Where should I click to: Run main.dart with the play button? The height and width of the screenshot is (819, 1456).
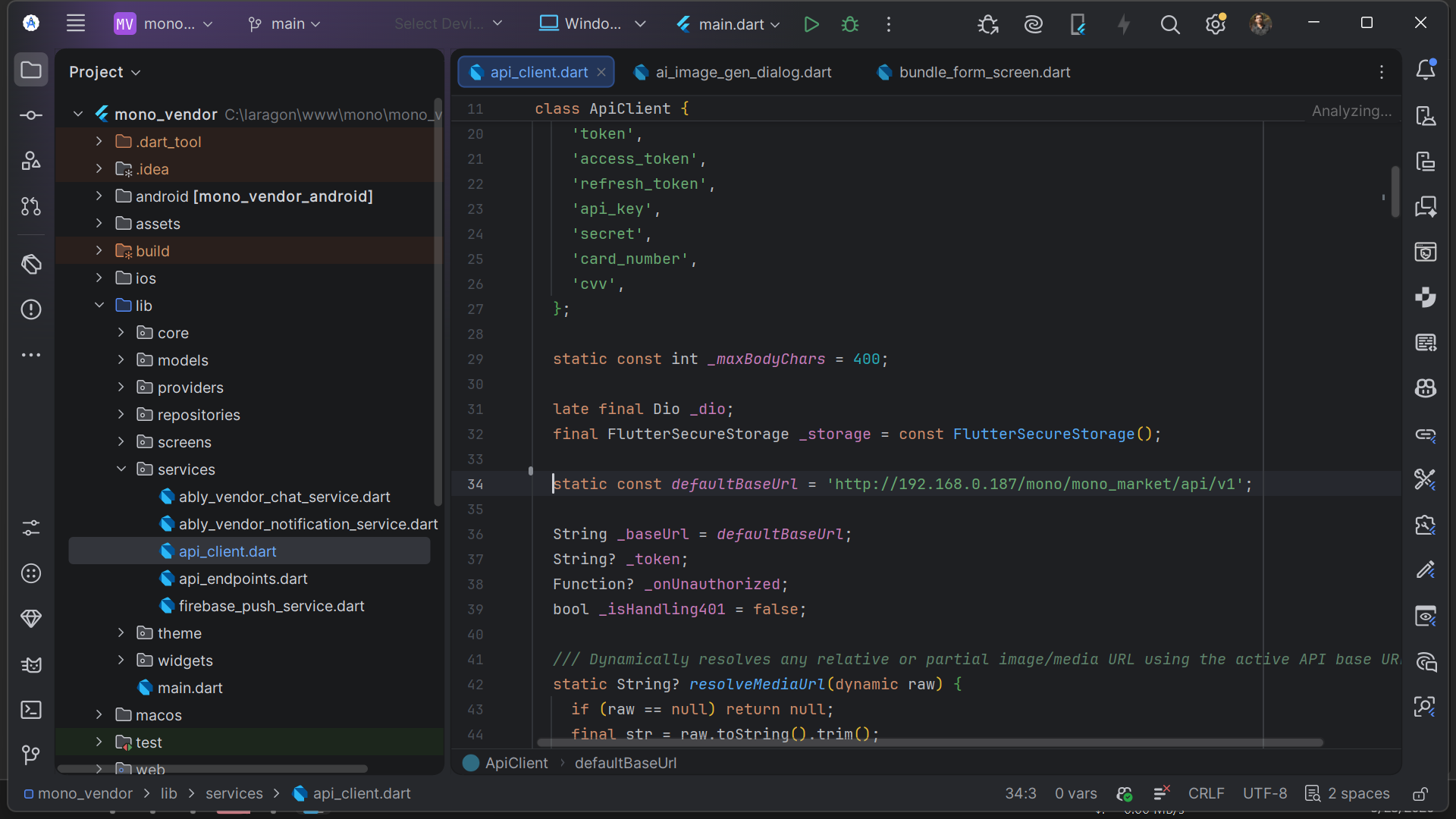point(811,24)
